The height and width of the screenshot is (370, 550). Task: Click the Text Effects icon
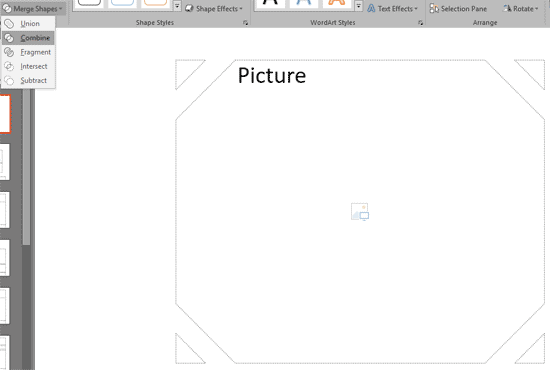[371, 8]
